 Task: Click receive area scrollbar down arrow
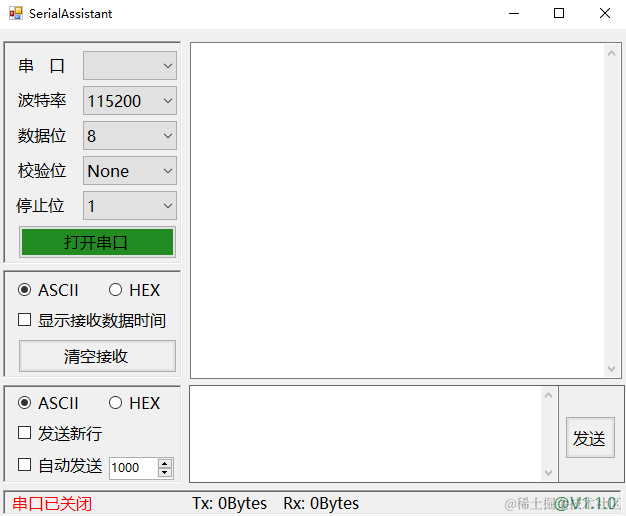tap(611, 368)
